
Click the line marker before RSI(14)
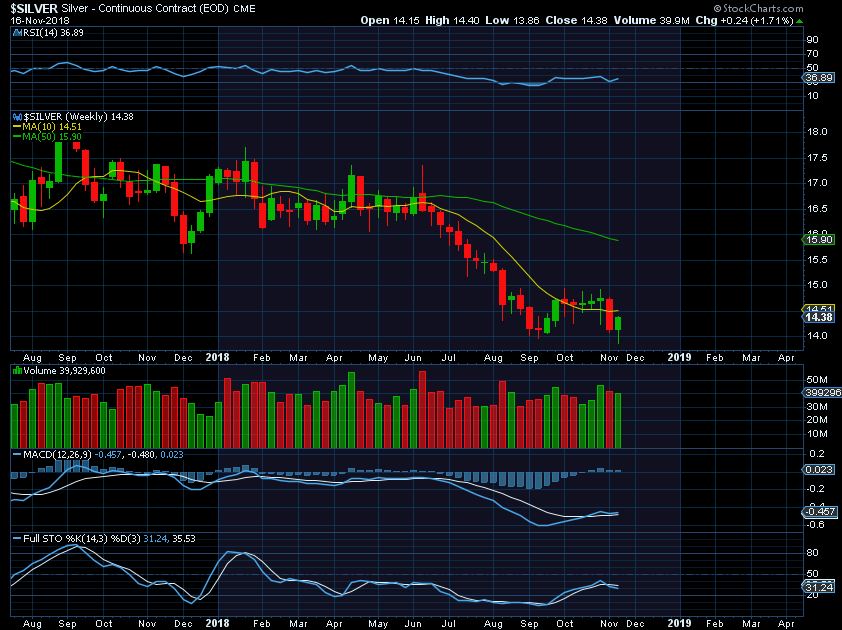coord(17,32)
